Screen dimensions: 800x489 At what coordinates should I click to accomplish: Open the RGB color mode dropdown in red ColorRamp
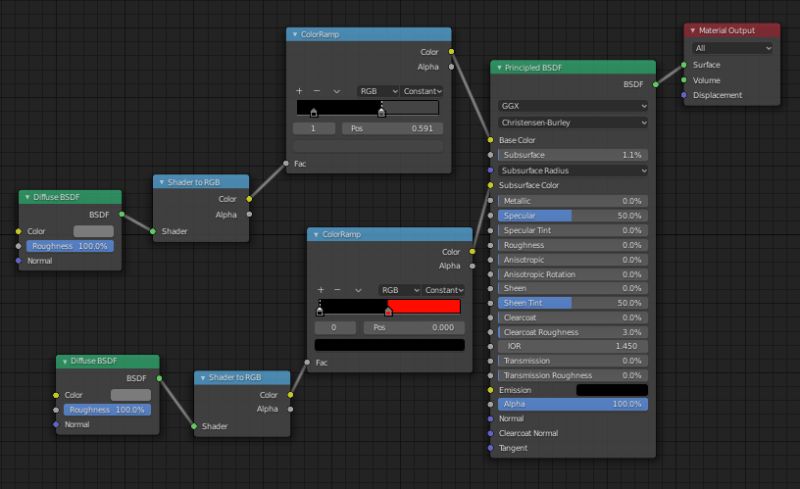coord(399,290)
